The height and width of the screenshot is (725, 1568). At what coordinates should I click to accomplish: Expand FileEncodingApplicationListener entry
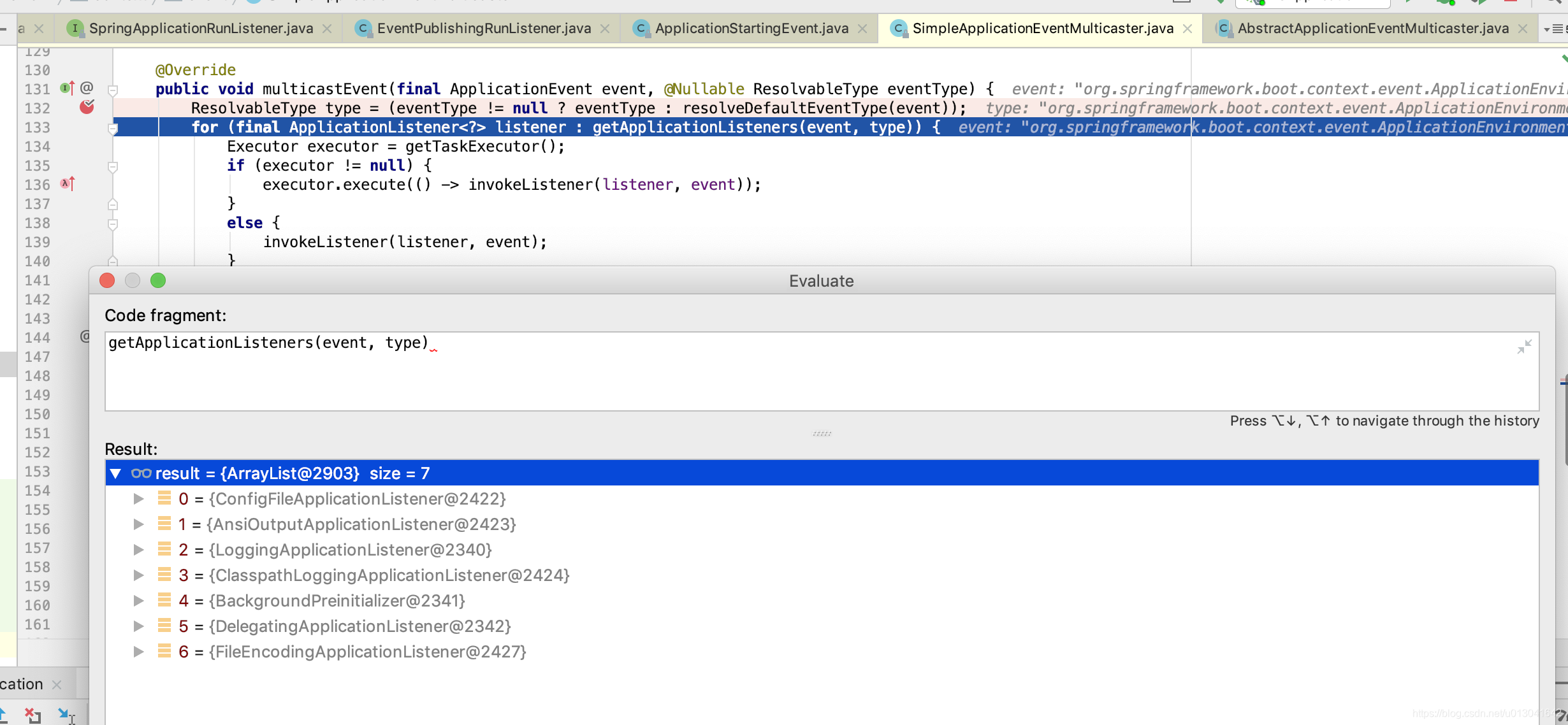coord(138,652)
